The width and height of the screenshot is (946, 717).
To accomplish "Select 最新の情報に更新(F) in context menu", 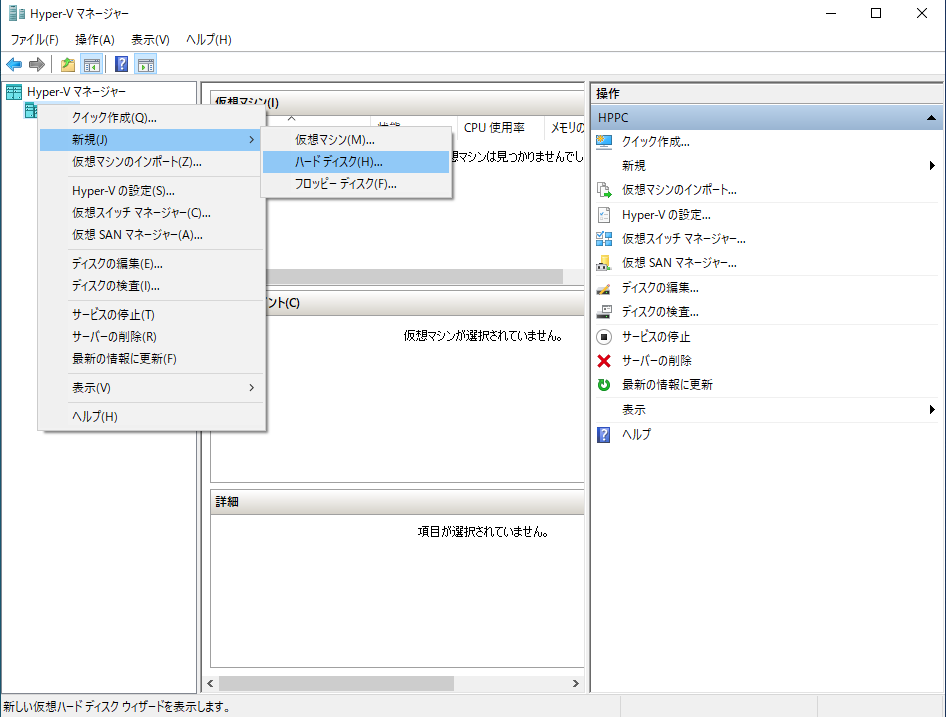I will [x=151, y=359].
